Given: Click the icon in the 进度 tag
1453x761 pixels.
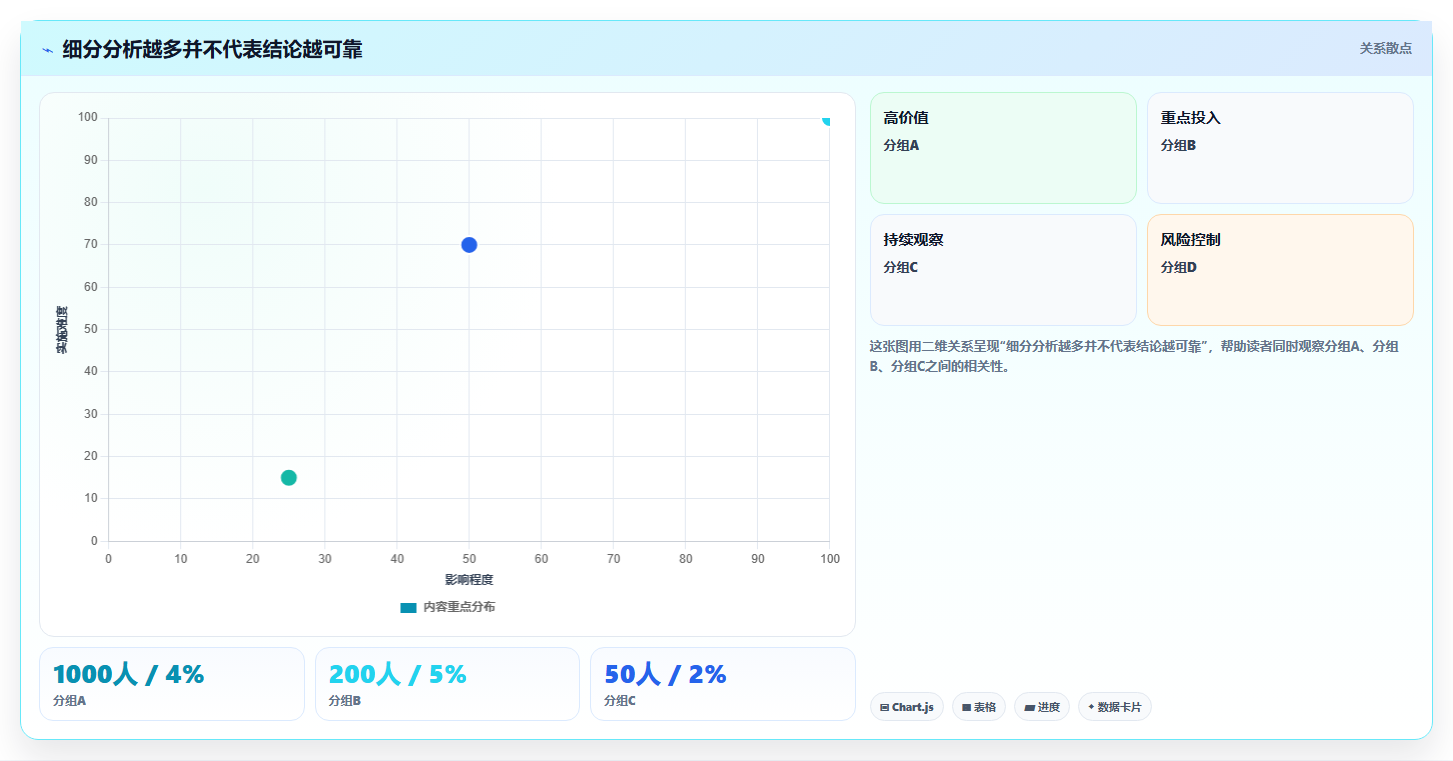Looking at the screenshot, I should point(1029,707).
